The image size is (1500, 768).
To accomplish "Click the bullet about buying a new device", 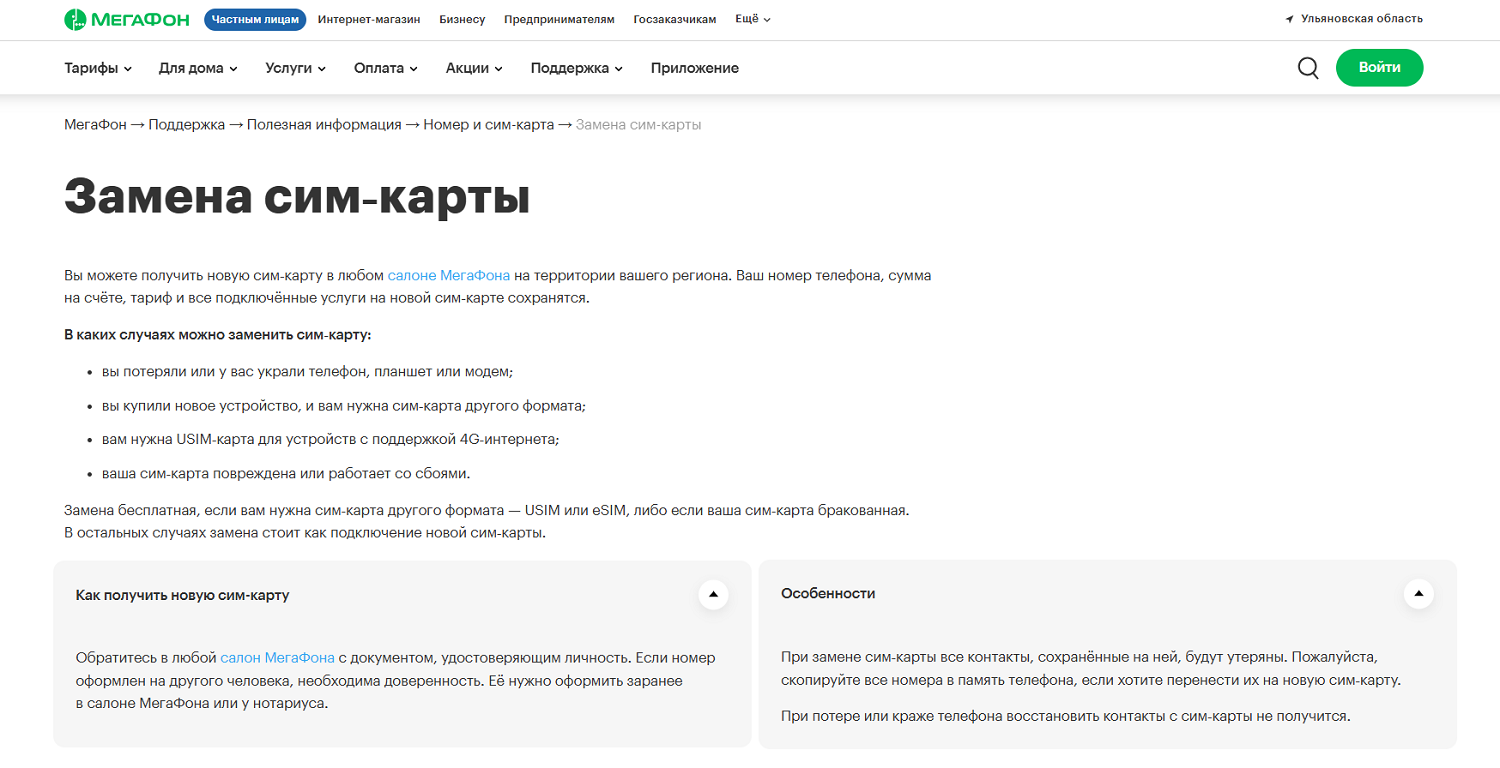I will [343, 406].
